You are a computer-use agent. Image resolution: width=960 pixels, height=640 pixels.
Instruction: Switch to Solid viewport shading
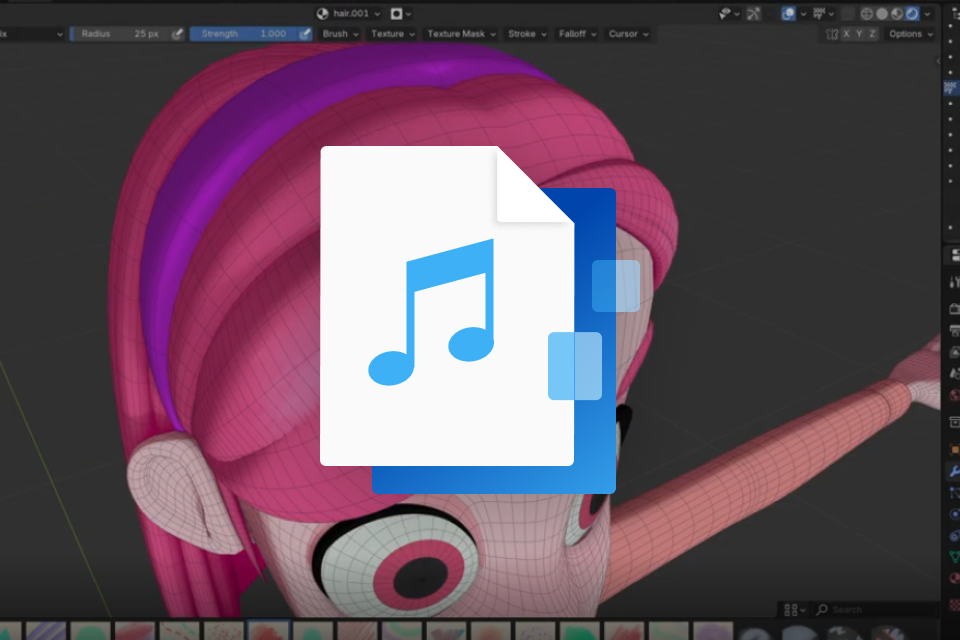click(882, 13)
